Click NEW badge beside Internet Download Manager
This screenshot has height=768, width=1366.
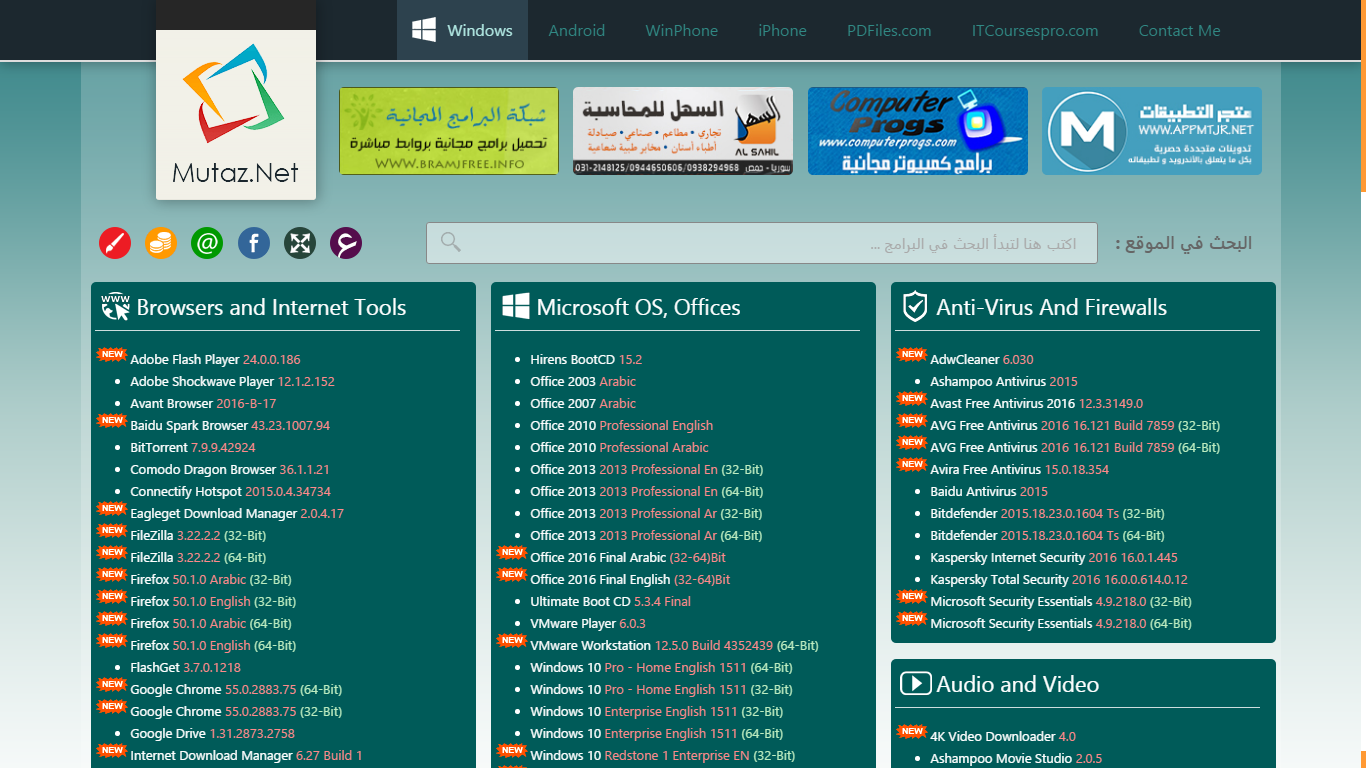[111, 750]
